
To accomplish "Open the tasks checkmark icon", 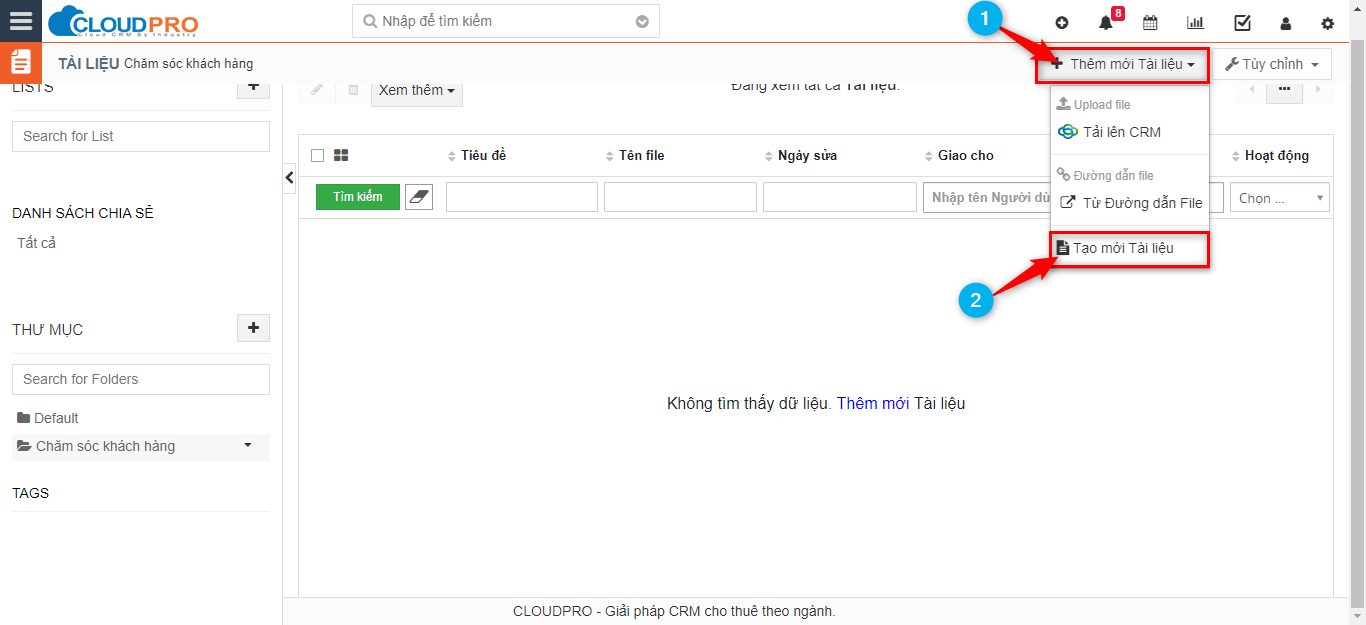I will (x=1242, y=23).
